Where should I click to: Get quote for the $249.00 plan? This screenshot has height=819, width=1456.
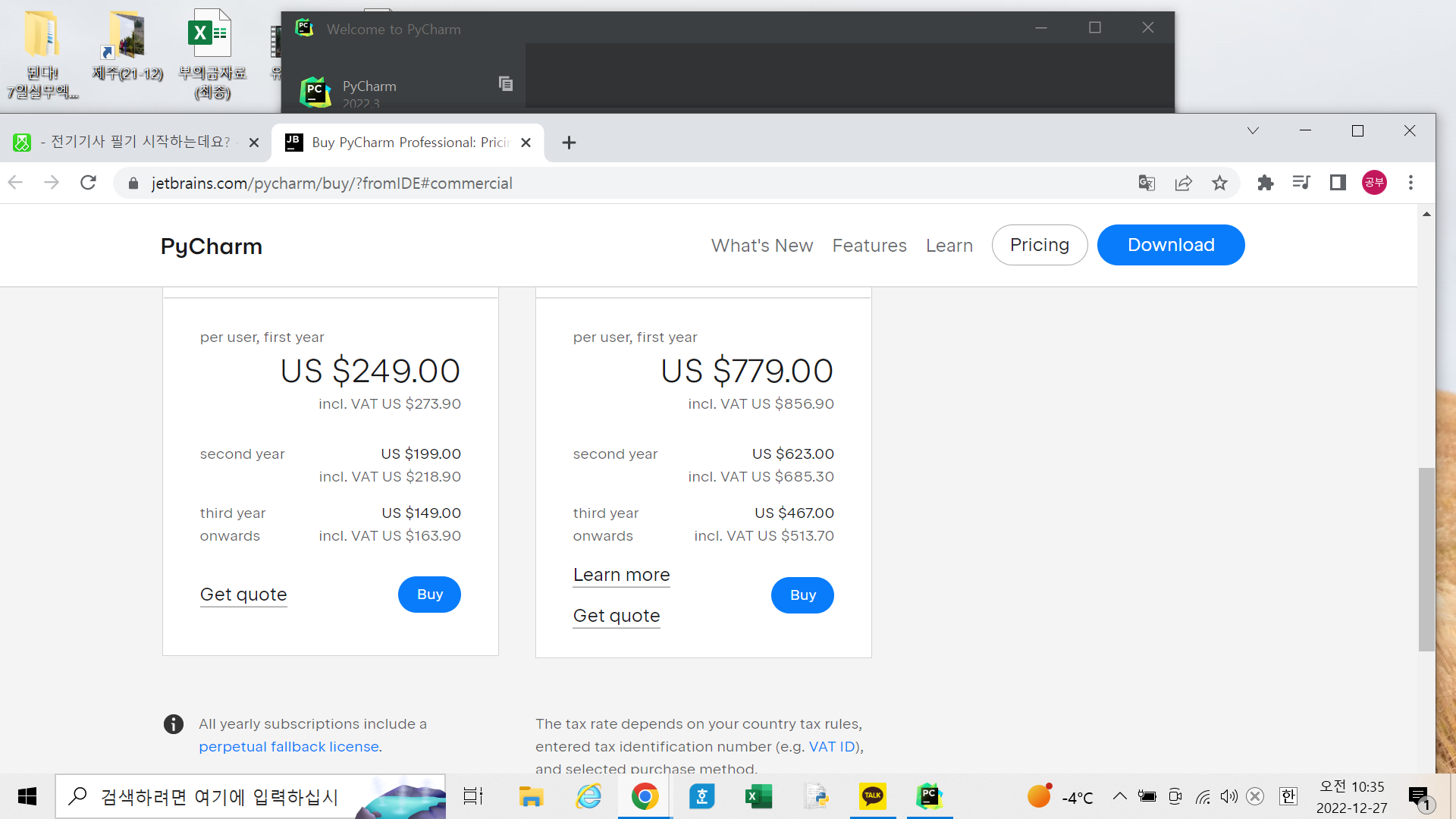pyautogui.click(x=243, y=595)
